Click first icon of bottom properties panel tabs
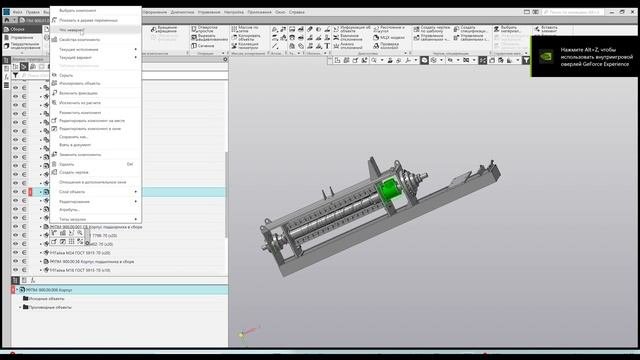Viewport: 640px width, 360px height. pyautogui.click(x=15, y=280)
